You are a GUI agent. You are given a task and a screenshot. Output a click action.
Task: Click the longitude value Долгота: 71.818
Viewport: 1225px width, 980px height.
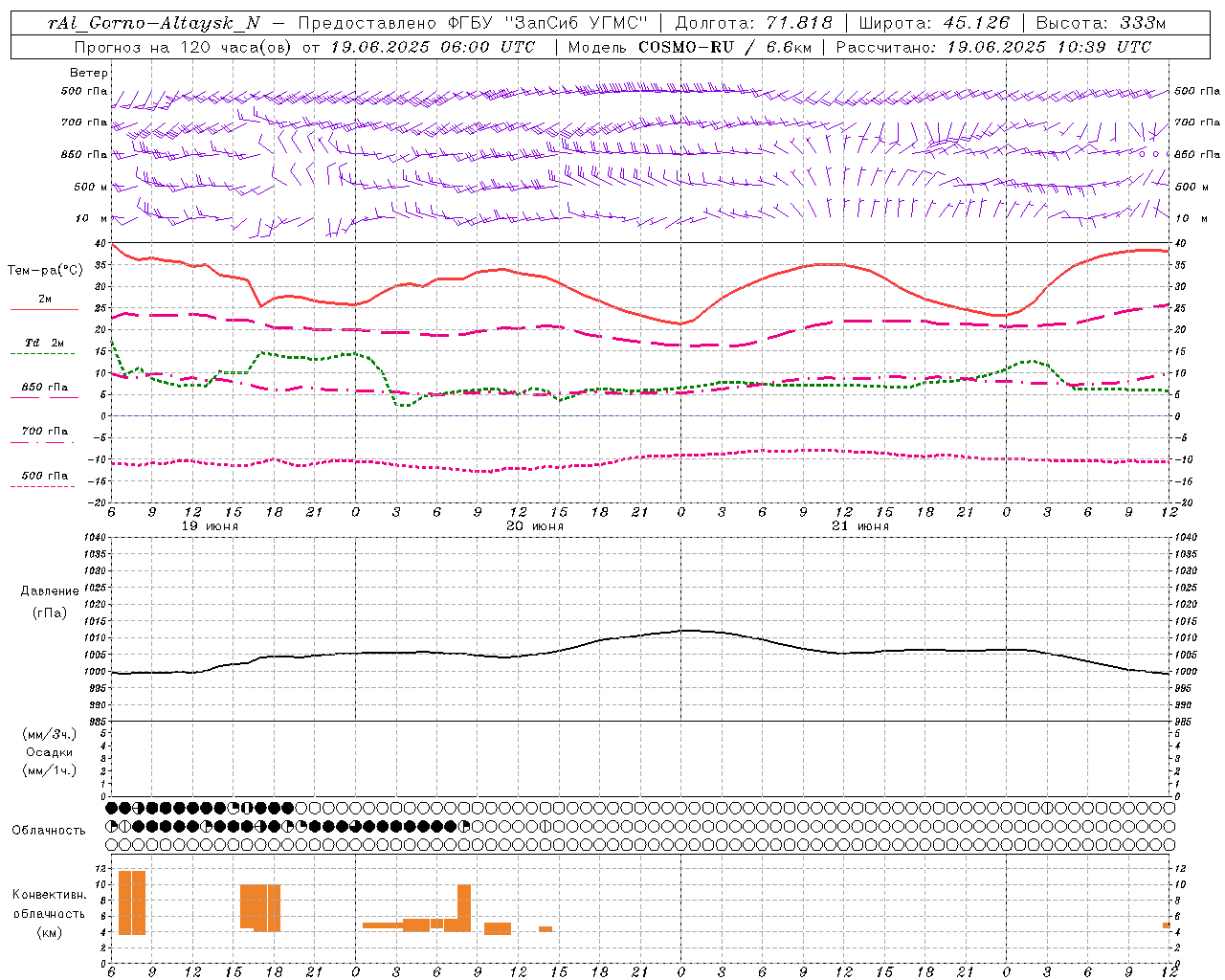coord(754,23)
